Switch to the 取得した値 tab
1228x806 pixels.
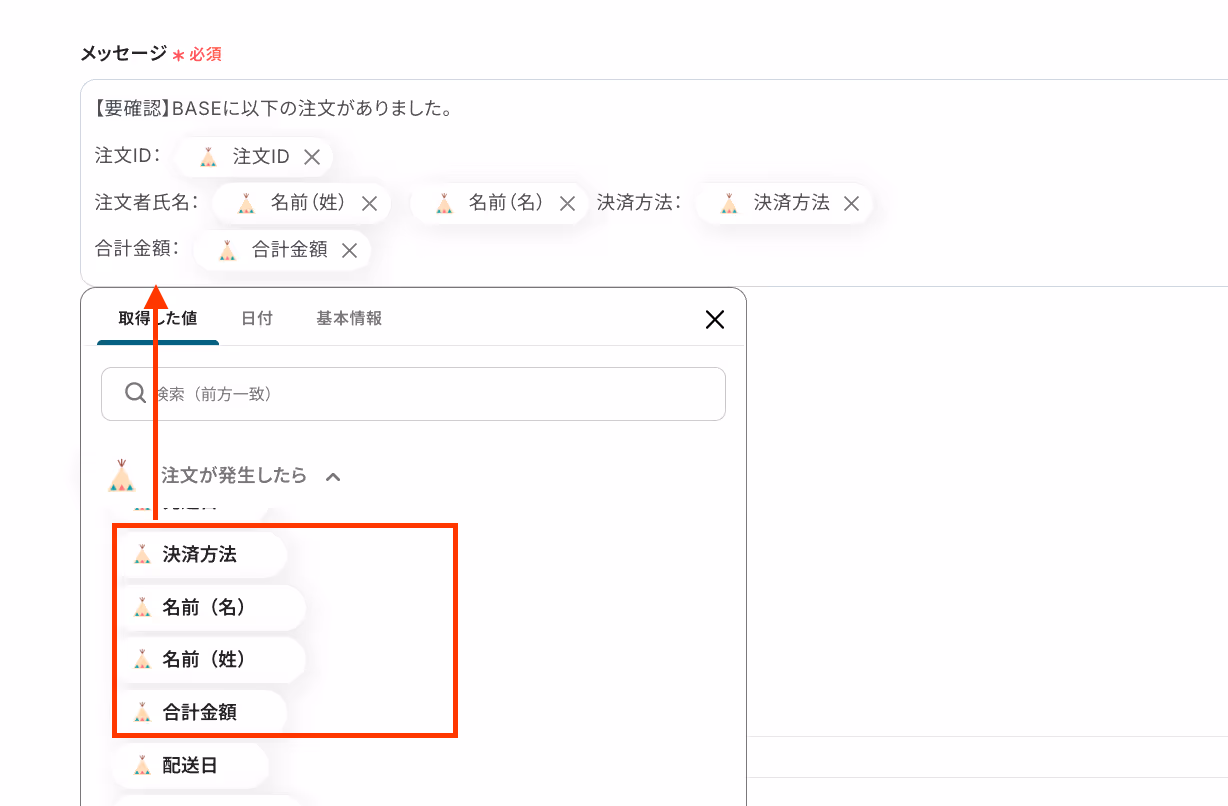click(158, 318)
